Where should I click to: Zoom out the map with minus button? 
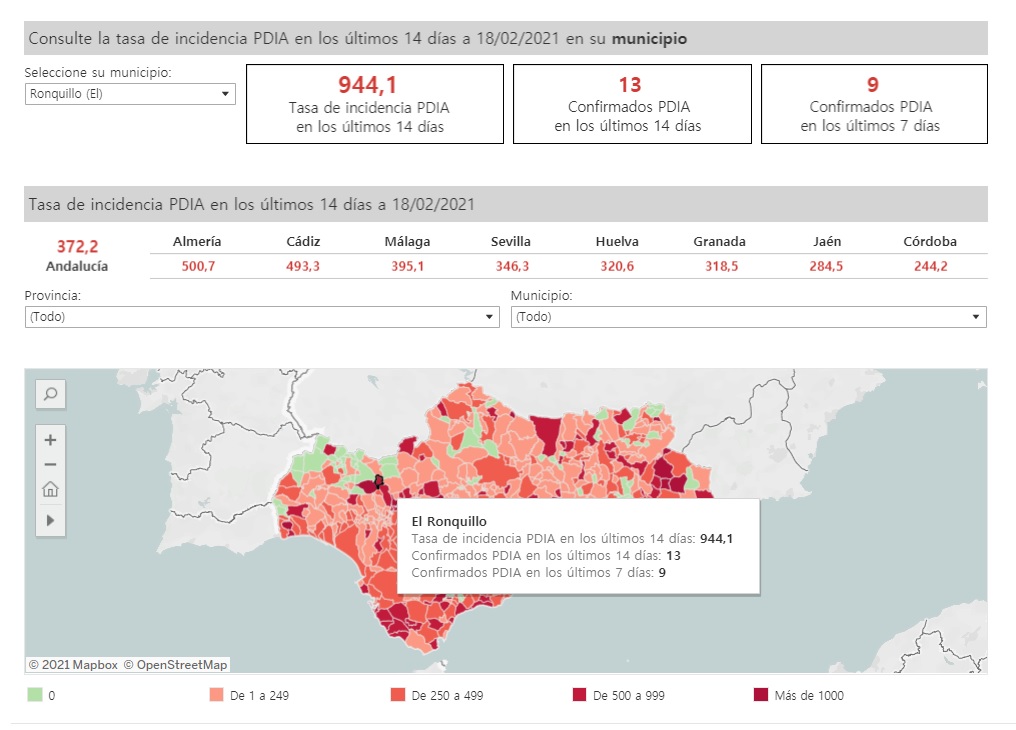pyautogui.click(x=50, y=464)
